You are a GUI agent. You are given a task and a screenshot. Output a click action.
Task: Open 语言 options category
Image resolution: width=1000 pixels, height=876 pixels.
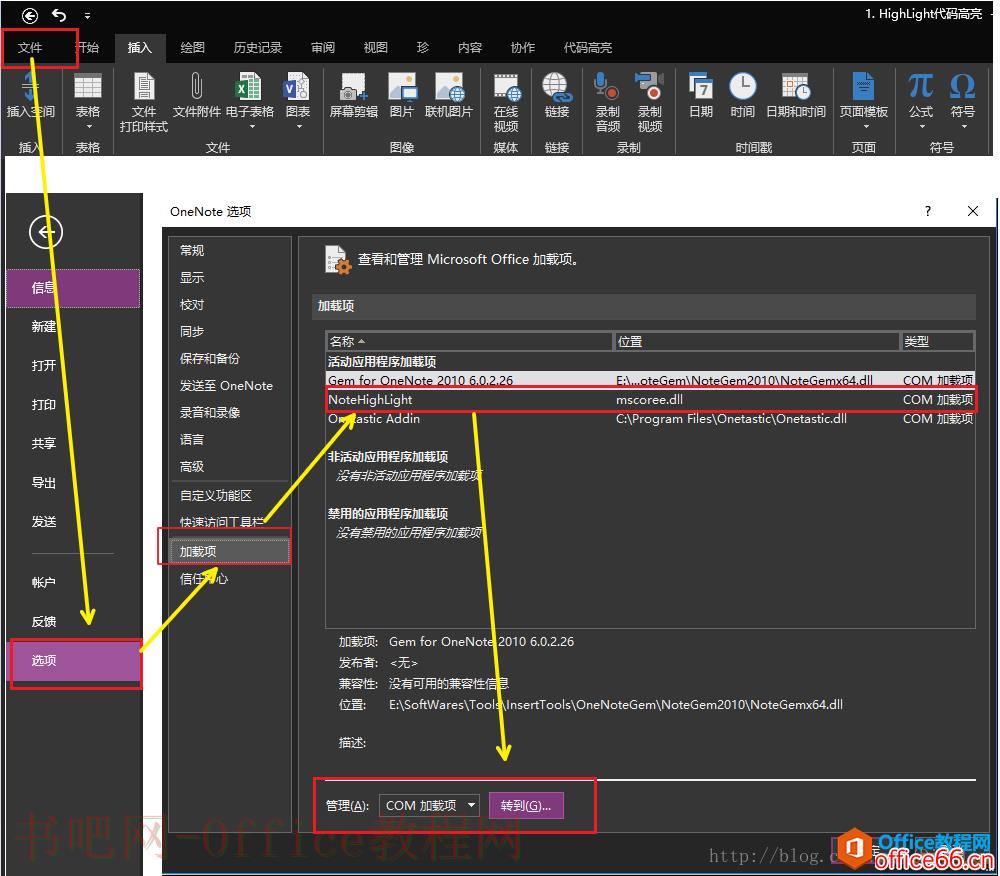pos(192,440)
